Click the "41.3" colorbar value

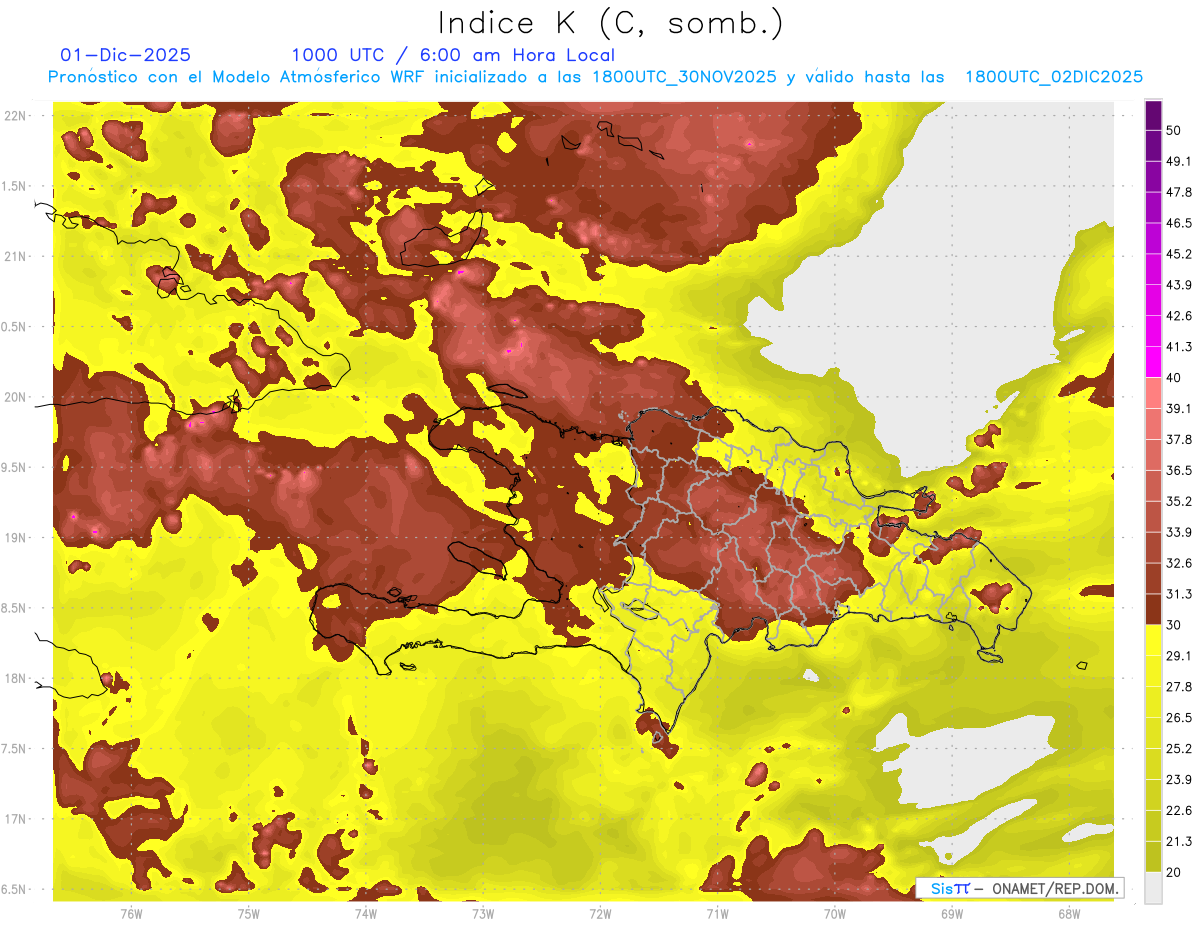(1179, 347)
